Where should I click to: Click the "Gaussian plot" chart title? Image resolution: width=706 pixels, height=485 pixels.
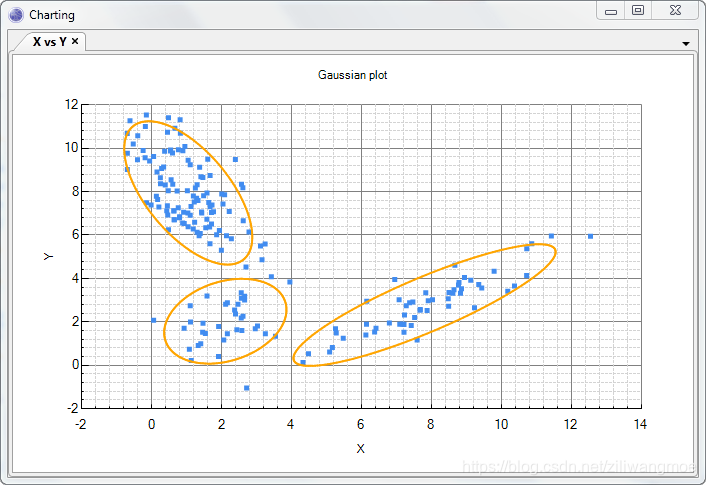pos(353,75)
